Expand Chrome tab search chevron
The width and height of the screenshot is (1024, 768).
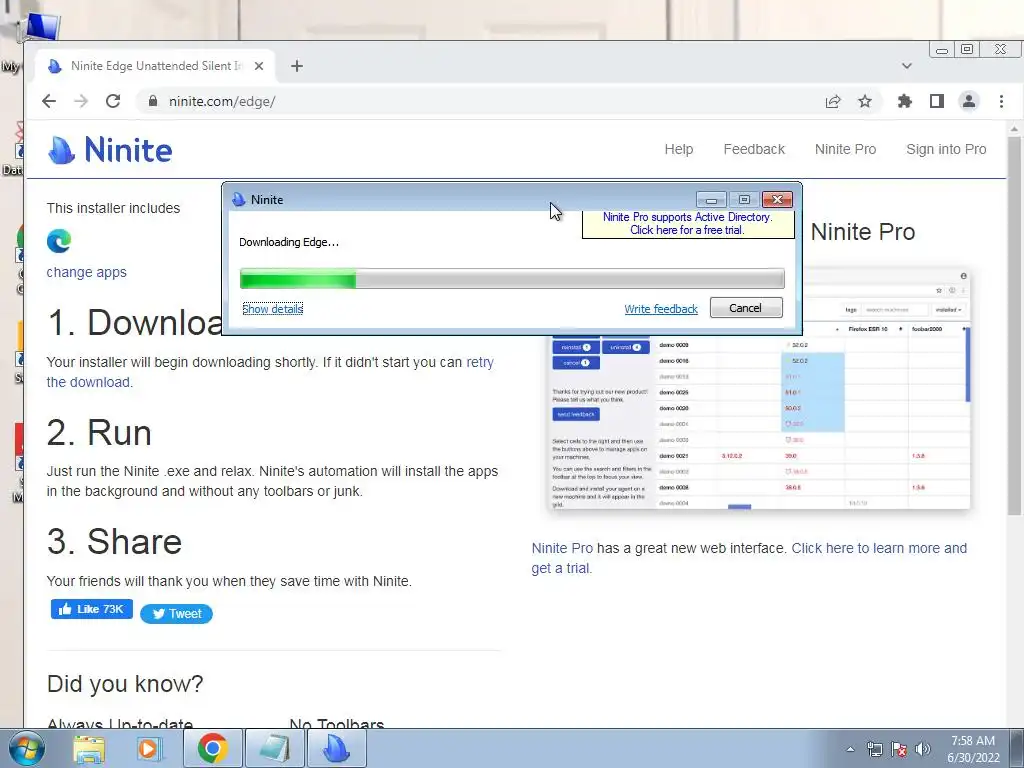(906, 66)
